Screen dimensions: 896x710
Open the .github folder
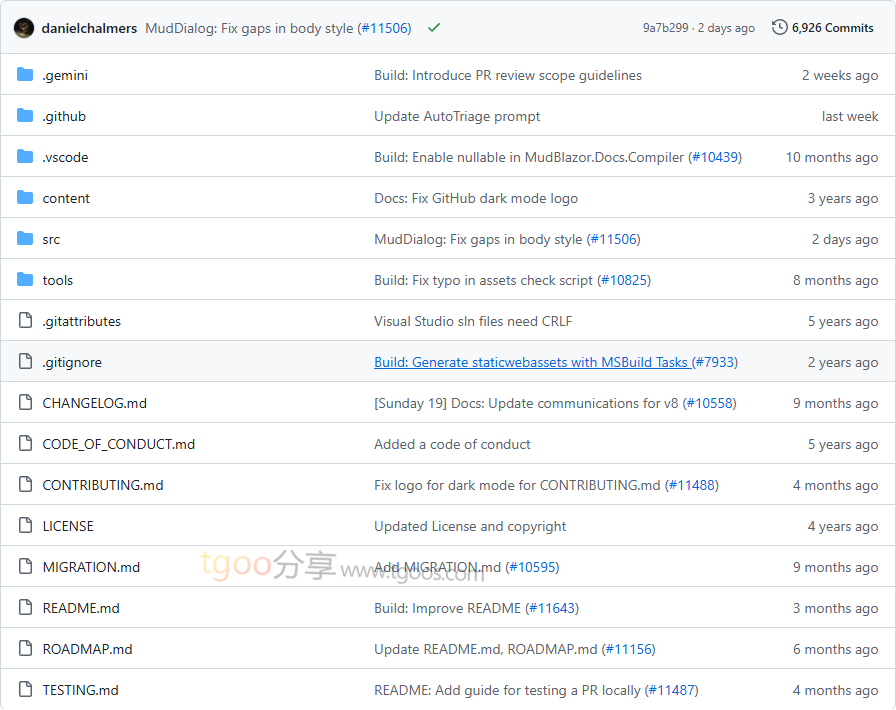pos(64,116)
